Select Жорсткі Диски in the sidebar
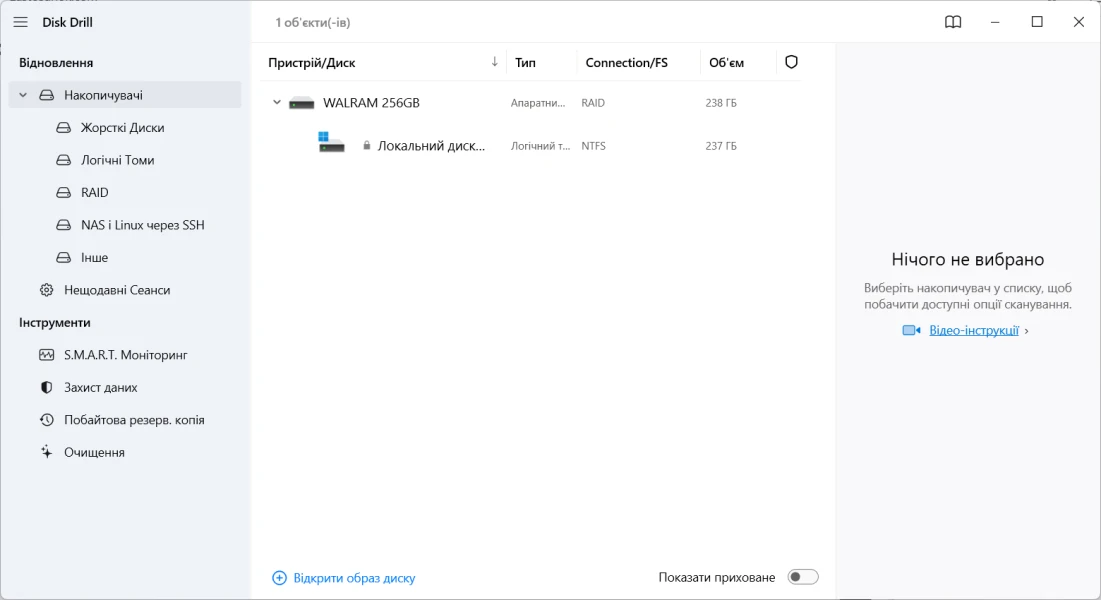The width and height of the screenshot is (1101, 600). (x=125, y=128)
